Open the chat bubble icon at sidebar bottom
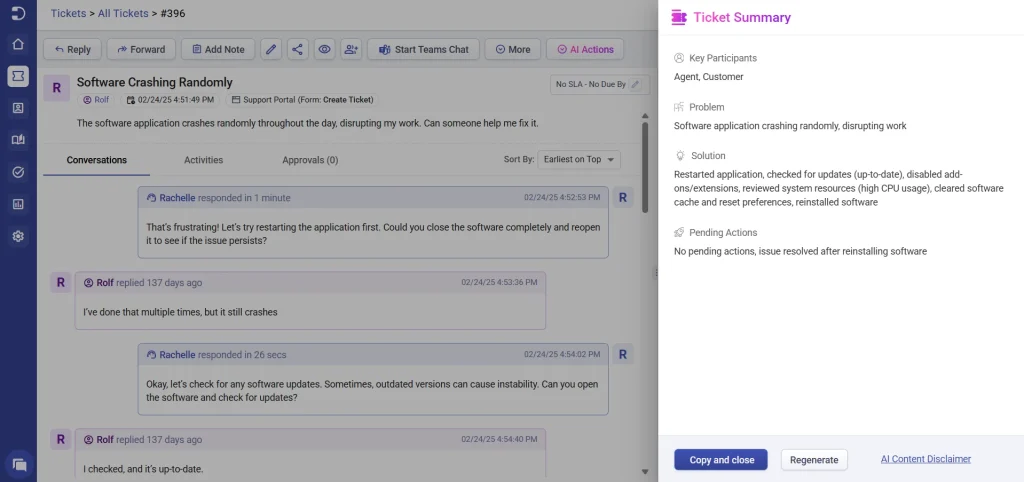Viewport: 1024px width, 482px height. tap(20, 465)
